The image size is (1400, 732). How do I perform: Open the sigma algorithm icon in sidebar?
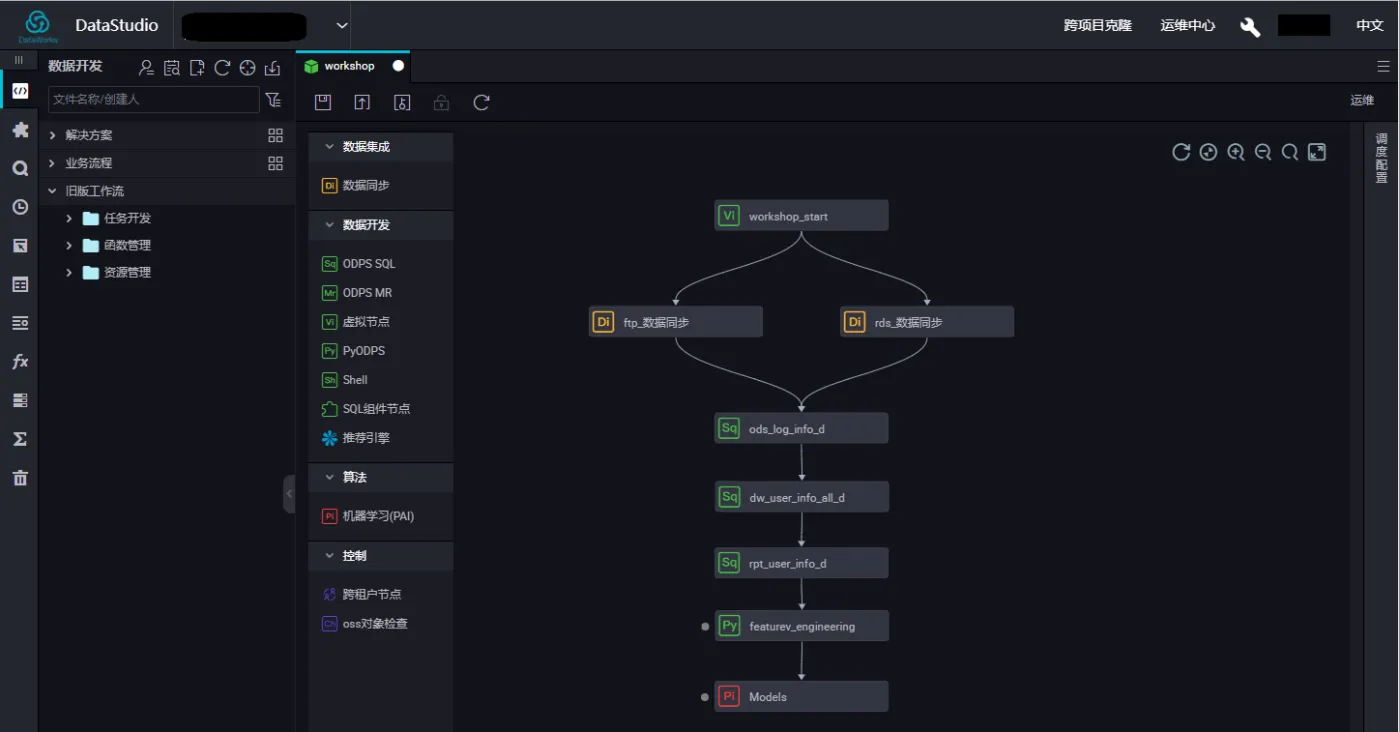[x=20, y=439]
